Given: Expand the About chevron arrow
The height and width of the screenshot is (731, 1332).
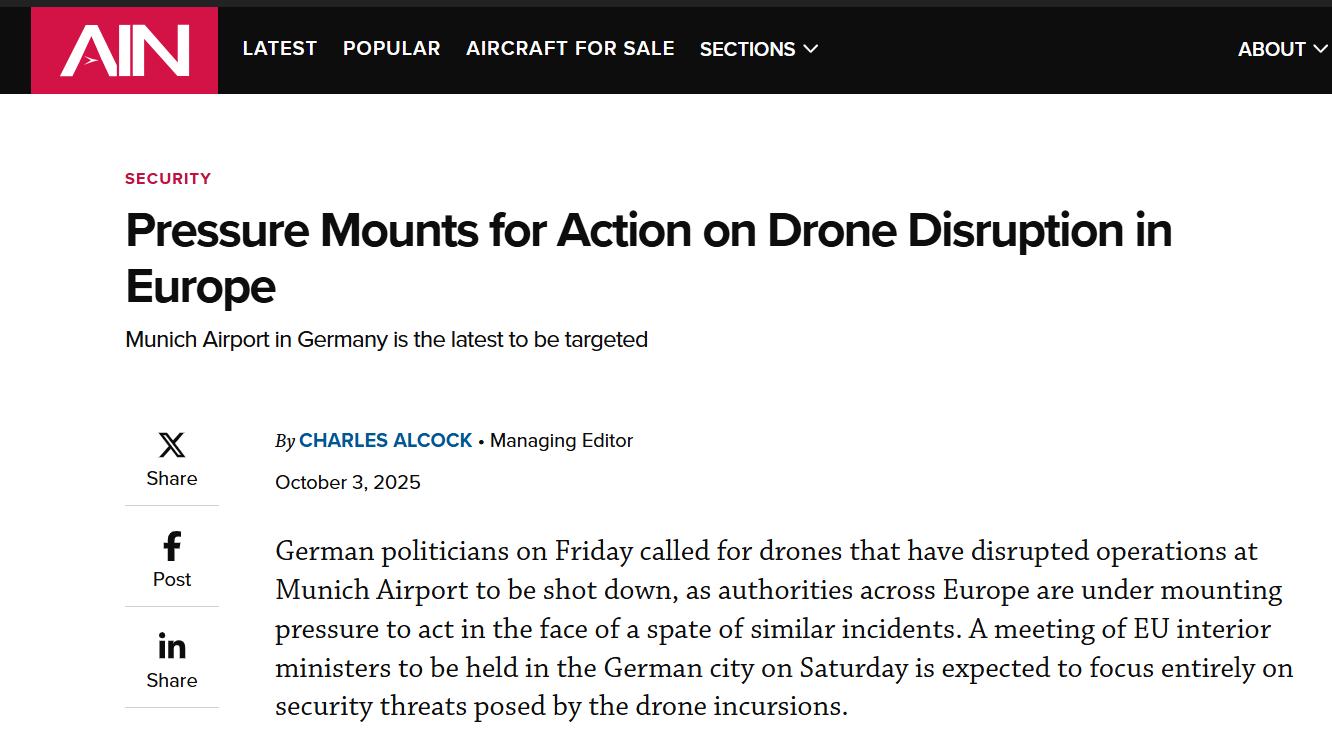Looking at the screenshot, I should tap(1319, 49).
